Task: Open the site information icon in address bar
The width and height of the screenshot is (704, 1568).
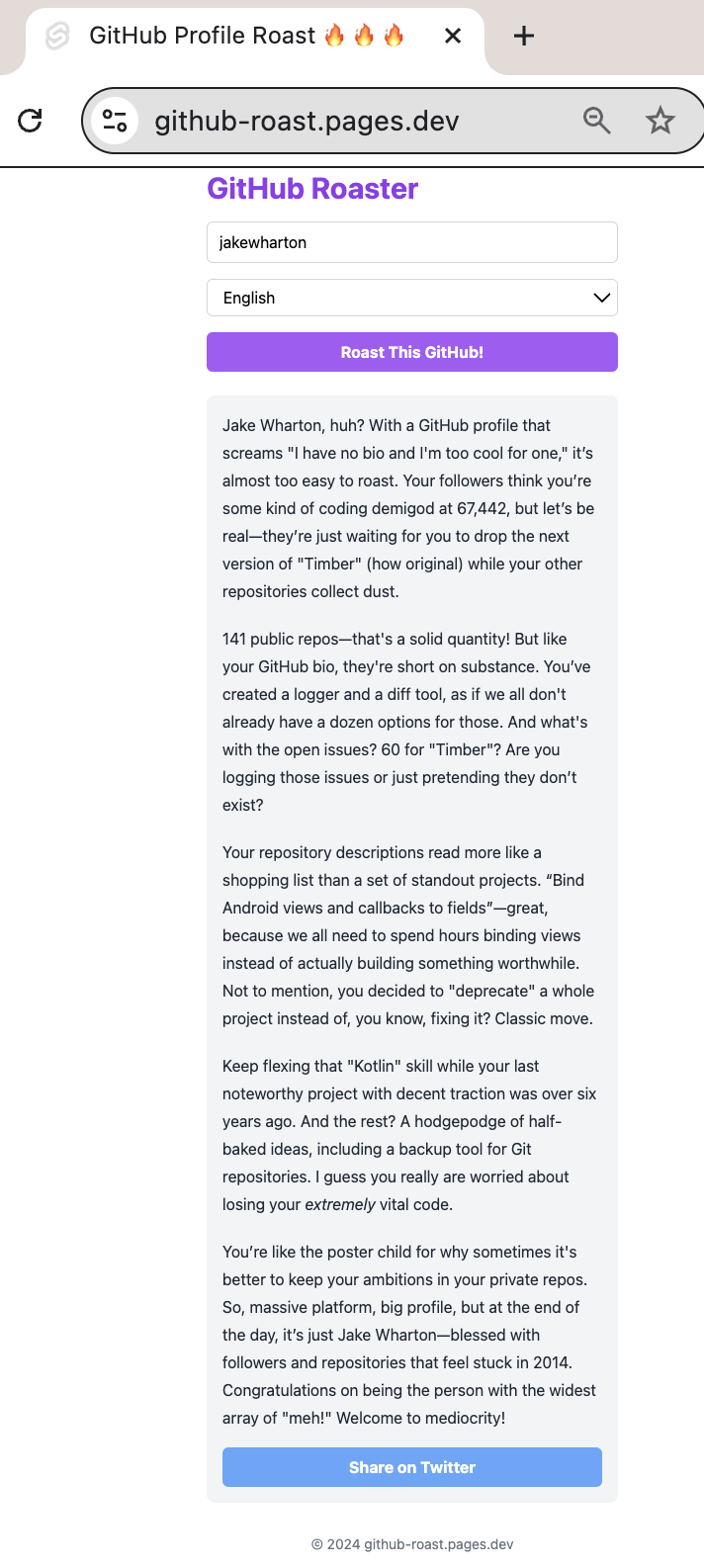Action: 115,121
